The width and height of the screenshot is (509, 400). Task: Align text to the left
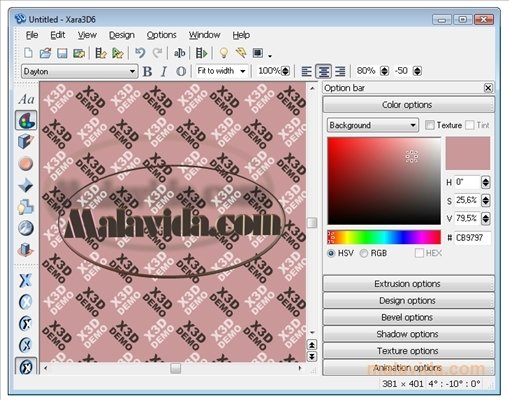pos(306,71)
